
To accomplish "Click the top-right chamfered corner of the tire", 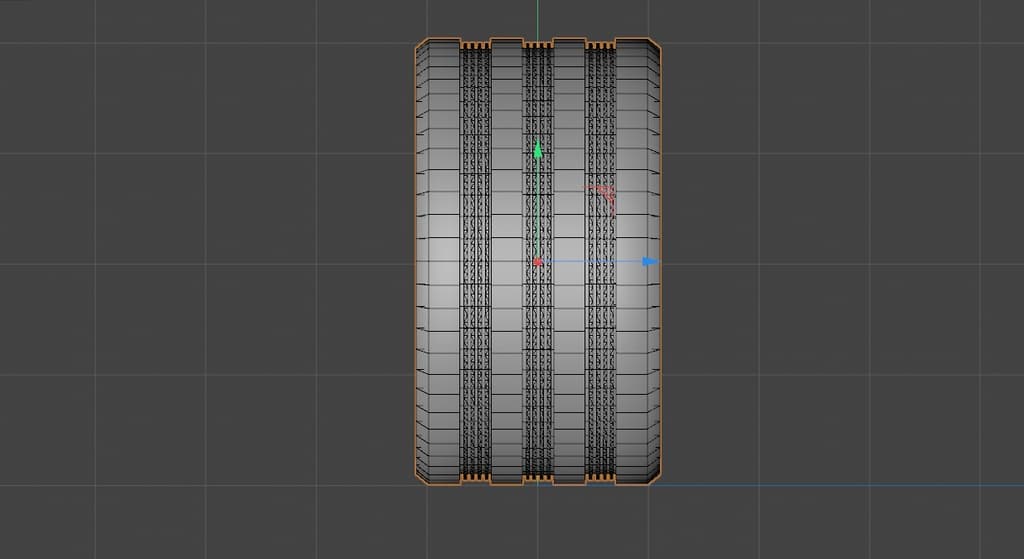I will tap(655, 46).
